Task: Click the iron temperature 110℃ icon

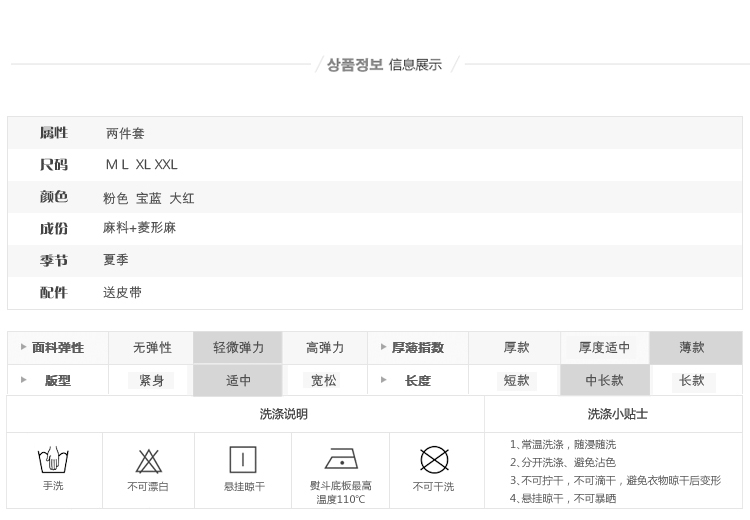Action: 341,459
